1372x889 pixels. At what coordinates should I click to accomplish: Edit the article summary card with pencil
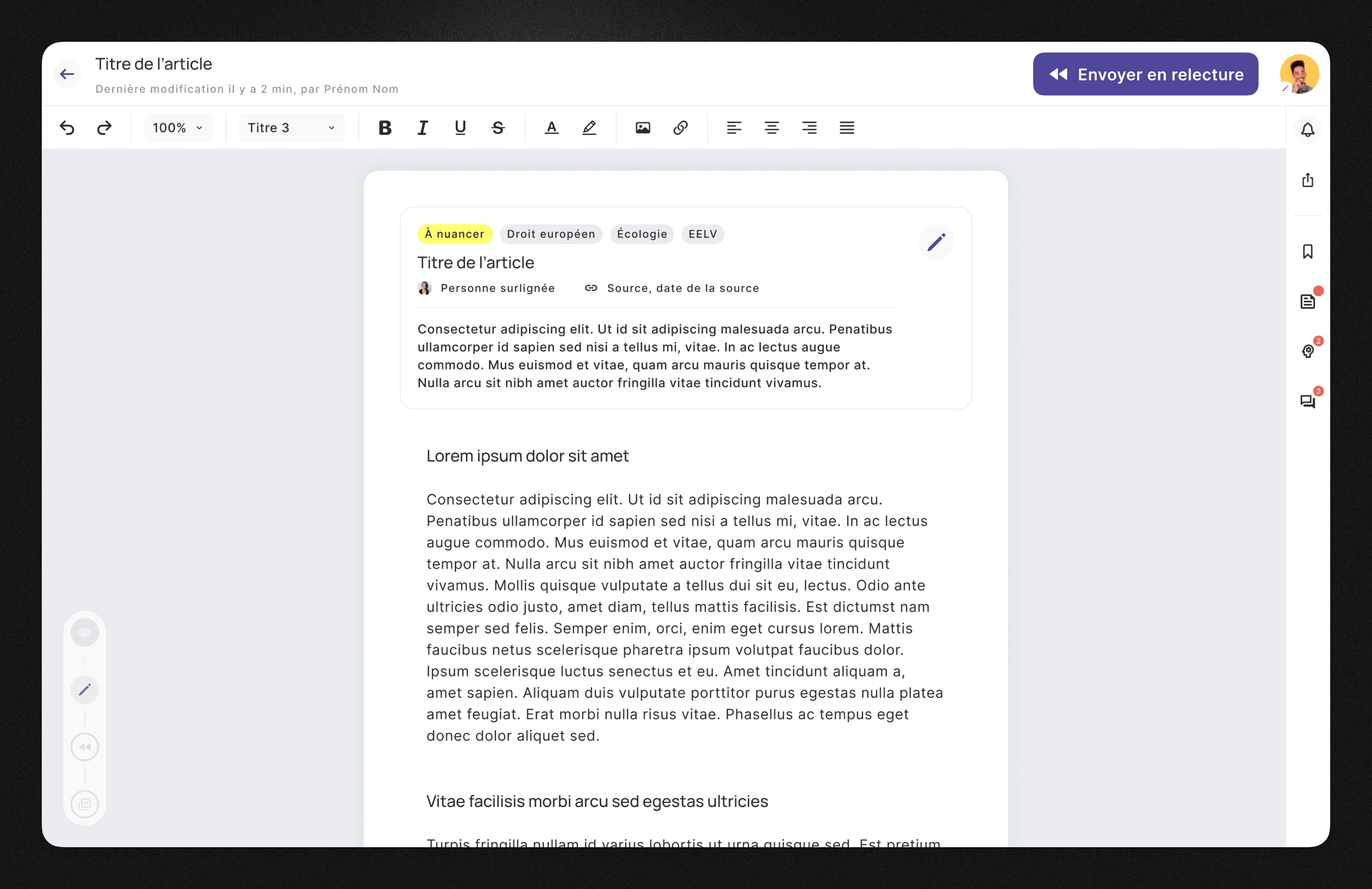(936, 242)
